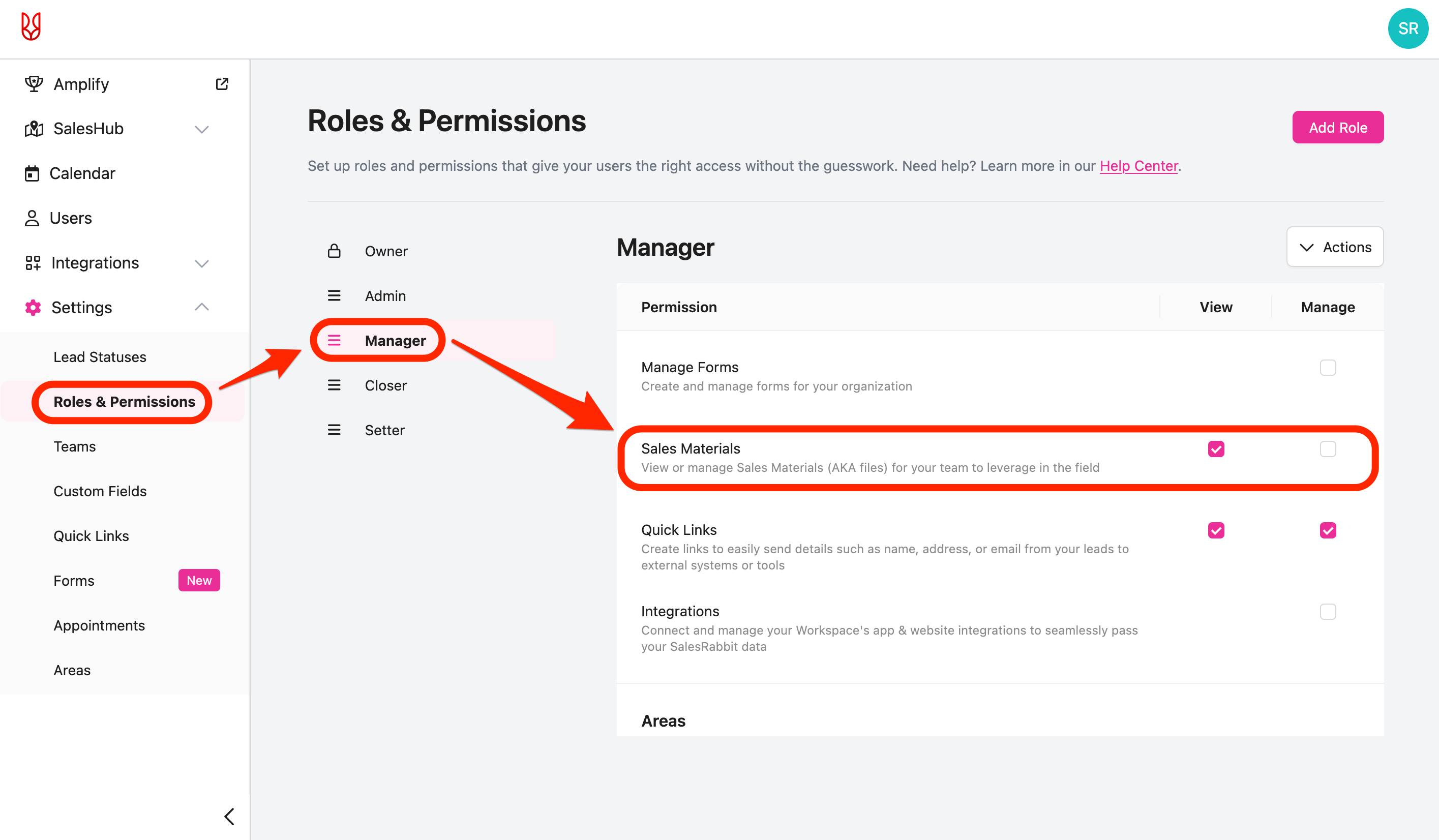
Task: Check the Manage Forms manage checkbox
Action: (1328, 368)
